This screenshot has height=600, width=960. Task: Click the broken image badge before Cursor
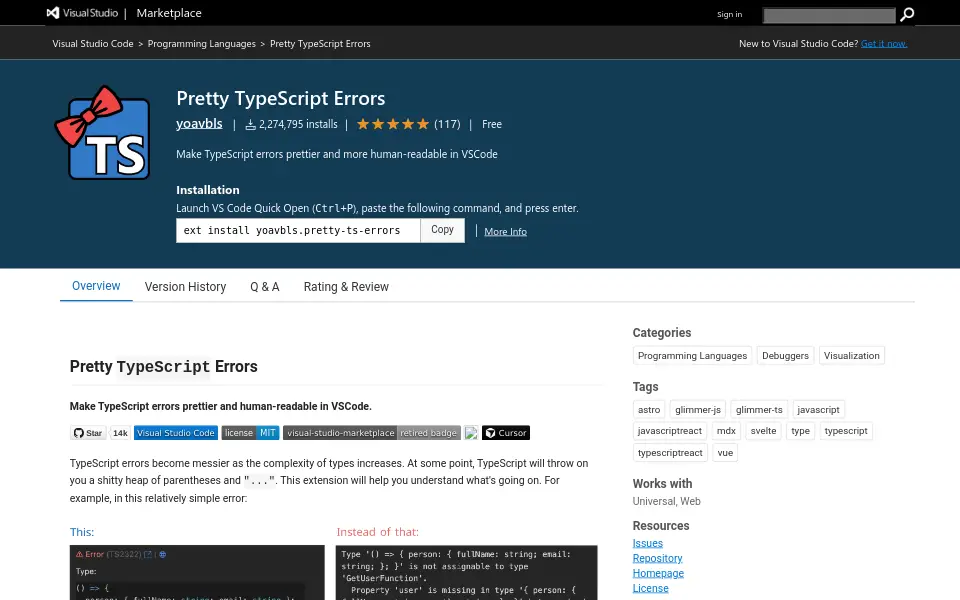(471, 433)
